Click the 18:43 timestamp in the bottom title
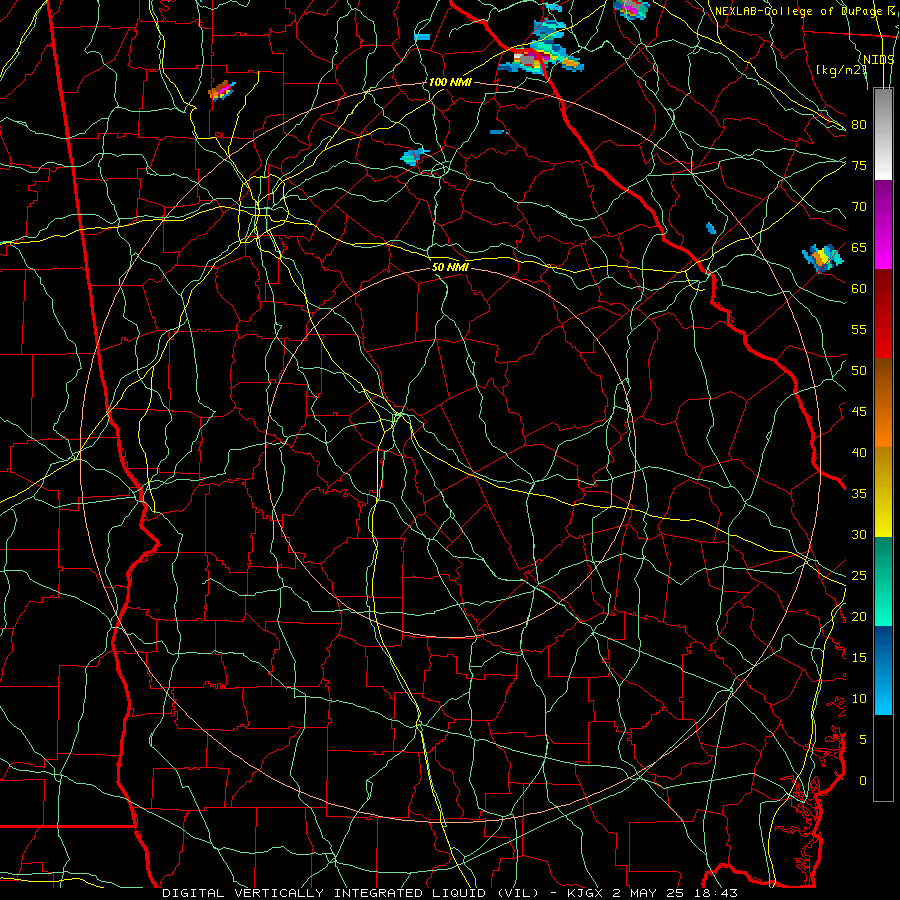900x900 pixels. pyautogui.click(x=714, y=893)
